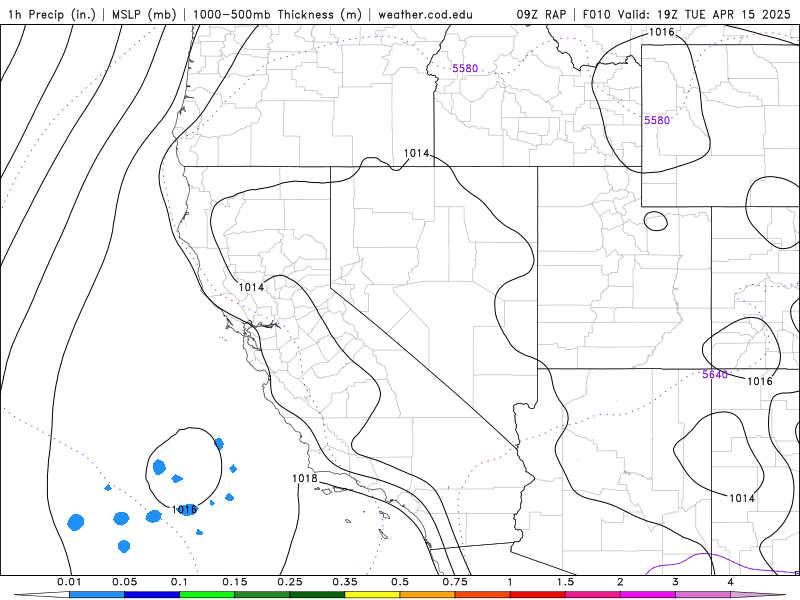Click the legend value 2
This screenshot has width=800, height=600.
[620, 582]
